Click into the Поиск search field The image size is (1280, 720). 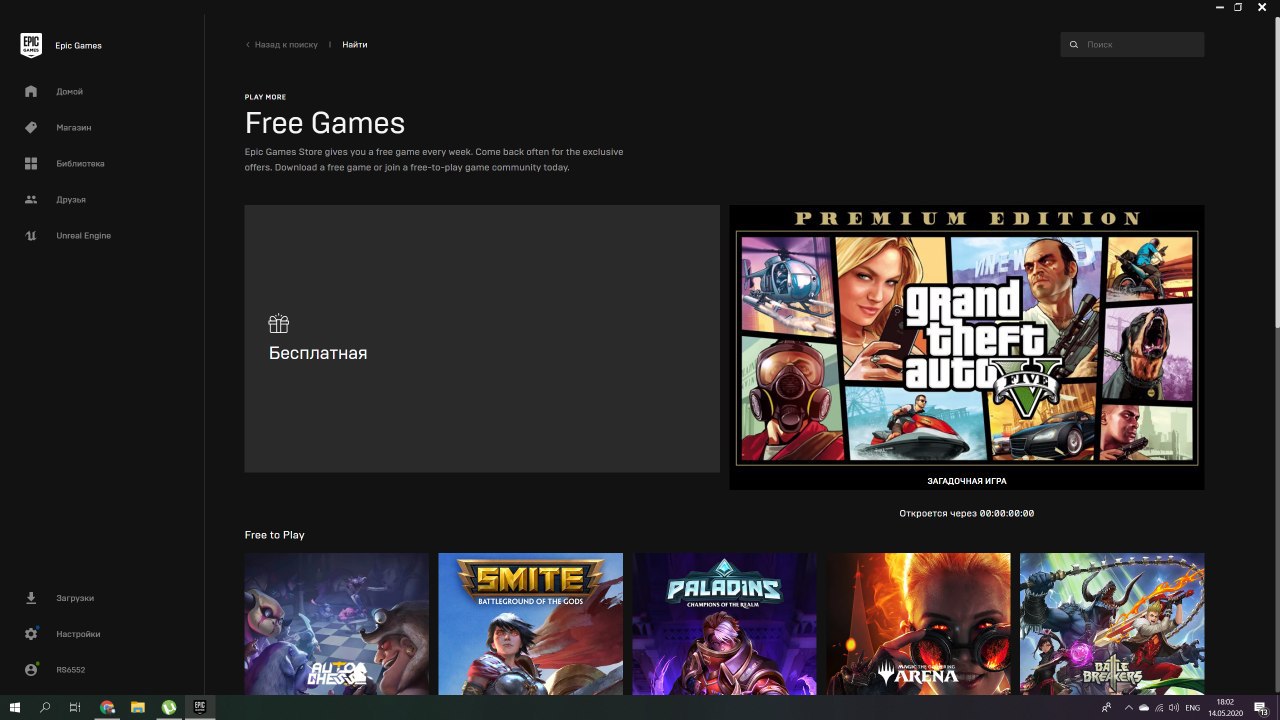click(1132, 45)
